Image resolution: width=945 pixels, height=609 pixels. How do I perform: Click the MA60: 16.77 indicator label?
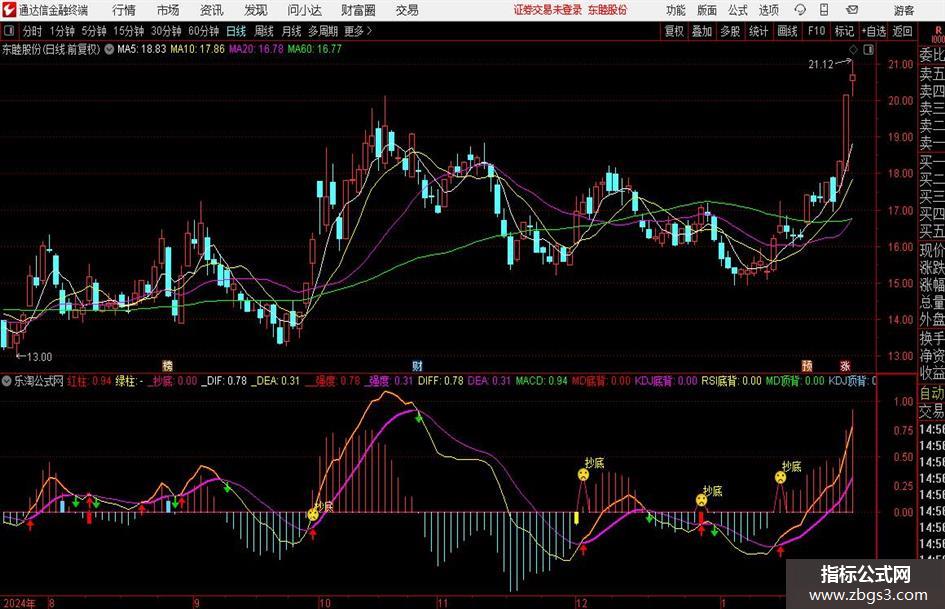point(315,49)
